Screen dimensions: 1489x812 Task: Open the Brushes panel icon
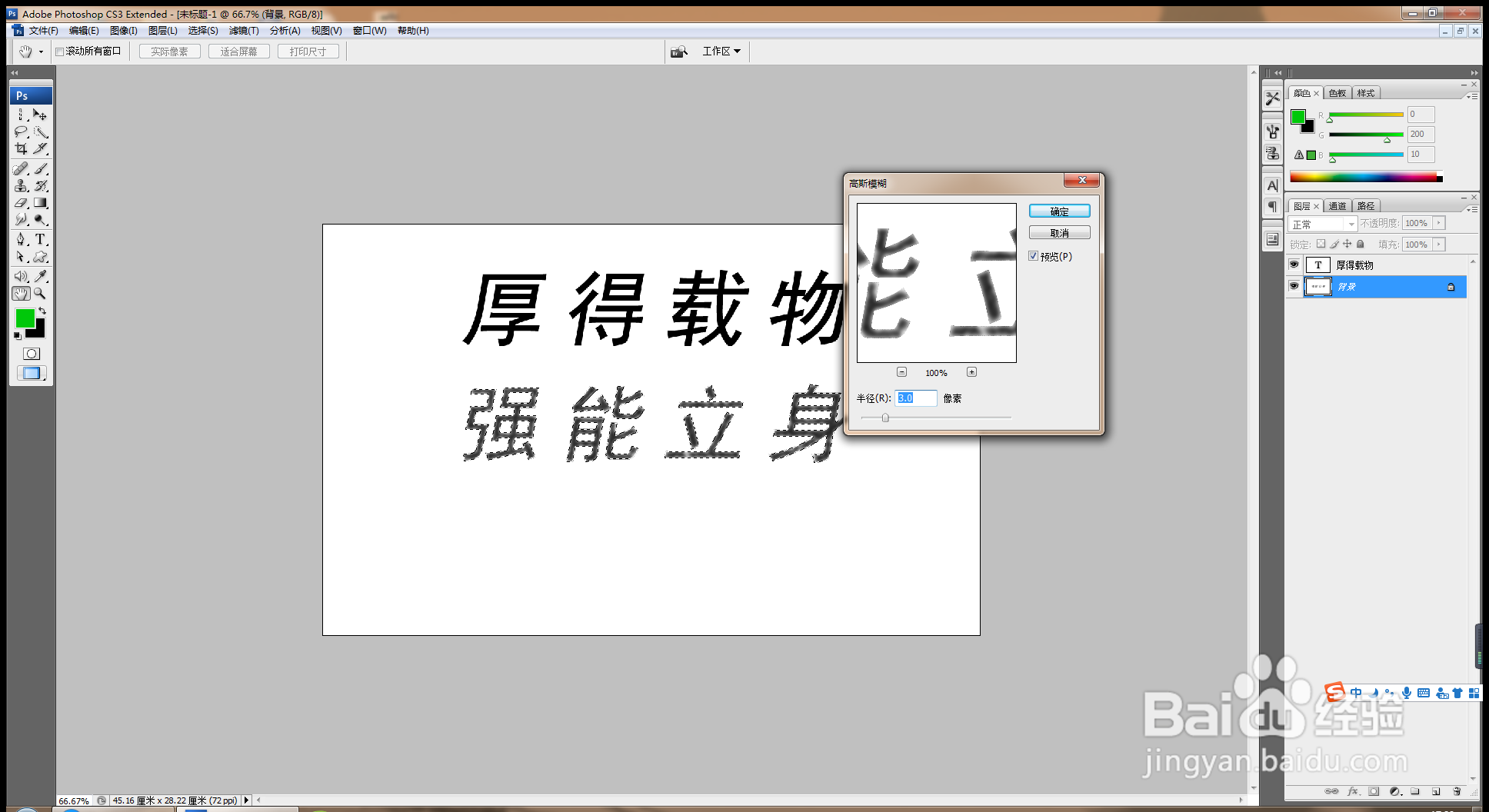click(1273, 132)
